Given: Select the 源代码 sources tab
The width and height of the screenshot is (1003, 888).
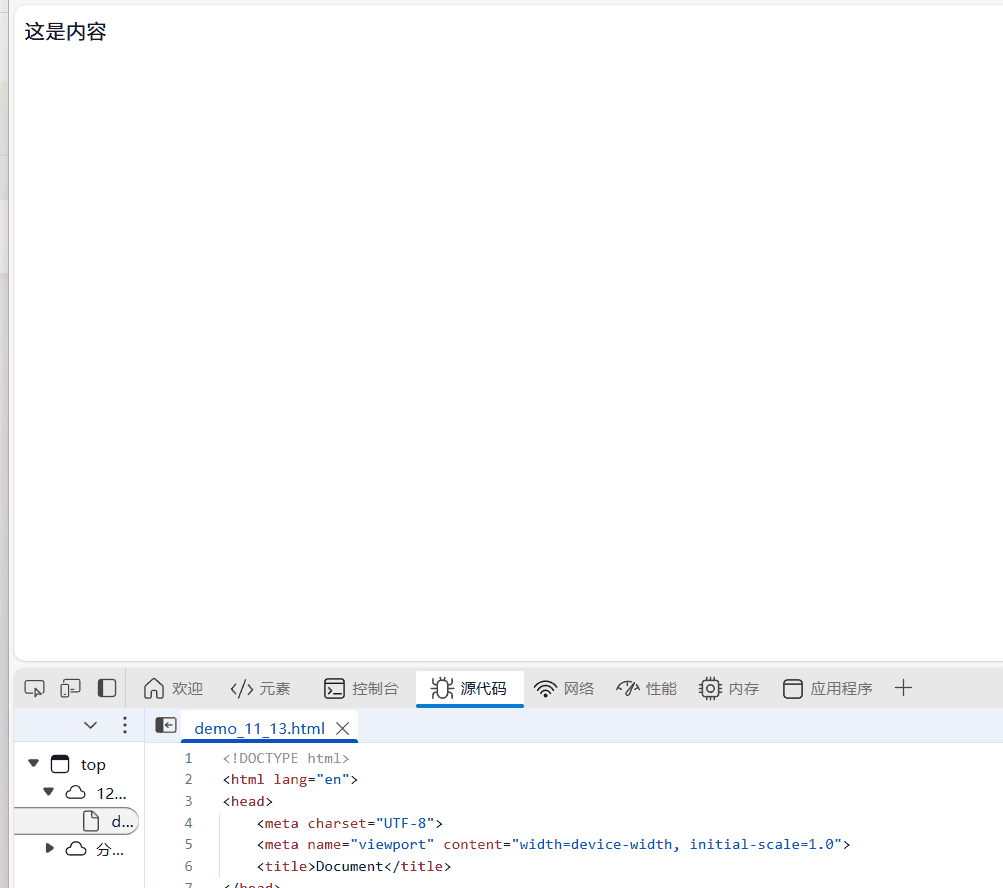Looking at the screenshot, I should (469, 688).
